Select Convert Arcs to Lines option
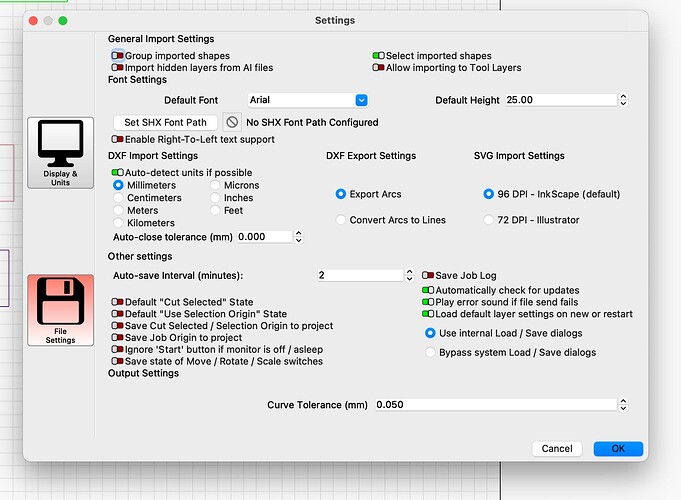 point(341,220)
